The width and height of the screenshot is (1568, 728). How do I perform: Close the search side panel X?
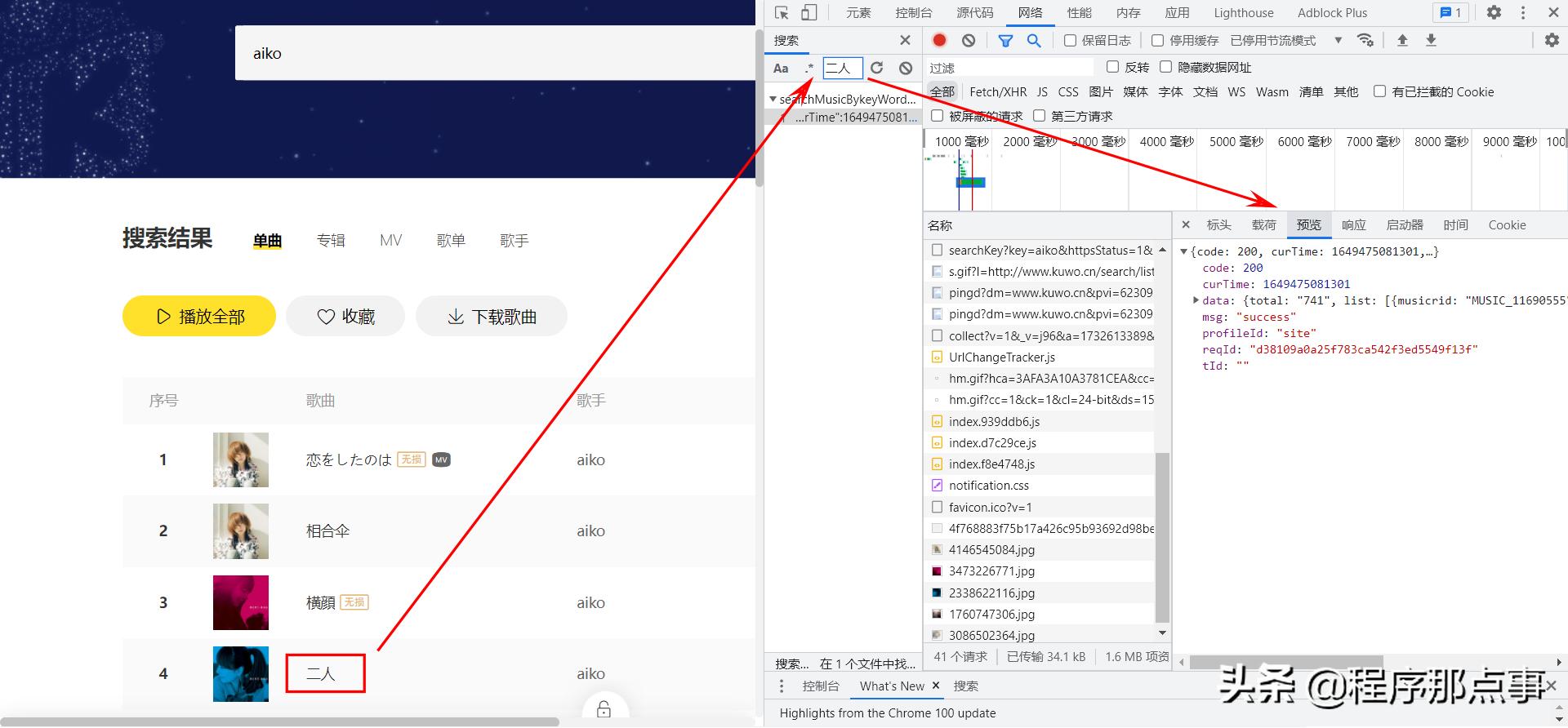[x=905, y=40]
